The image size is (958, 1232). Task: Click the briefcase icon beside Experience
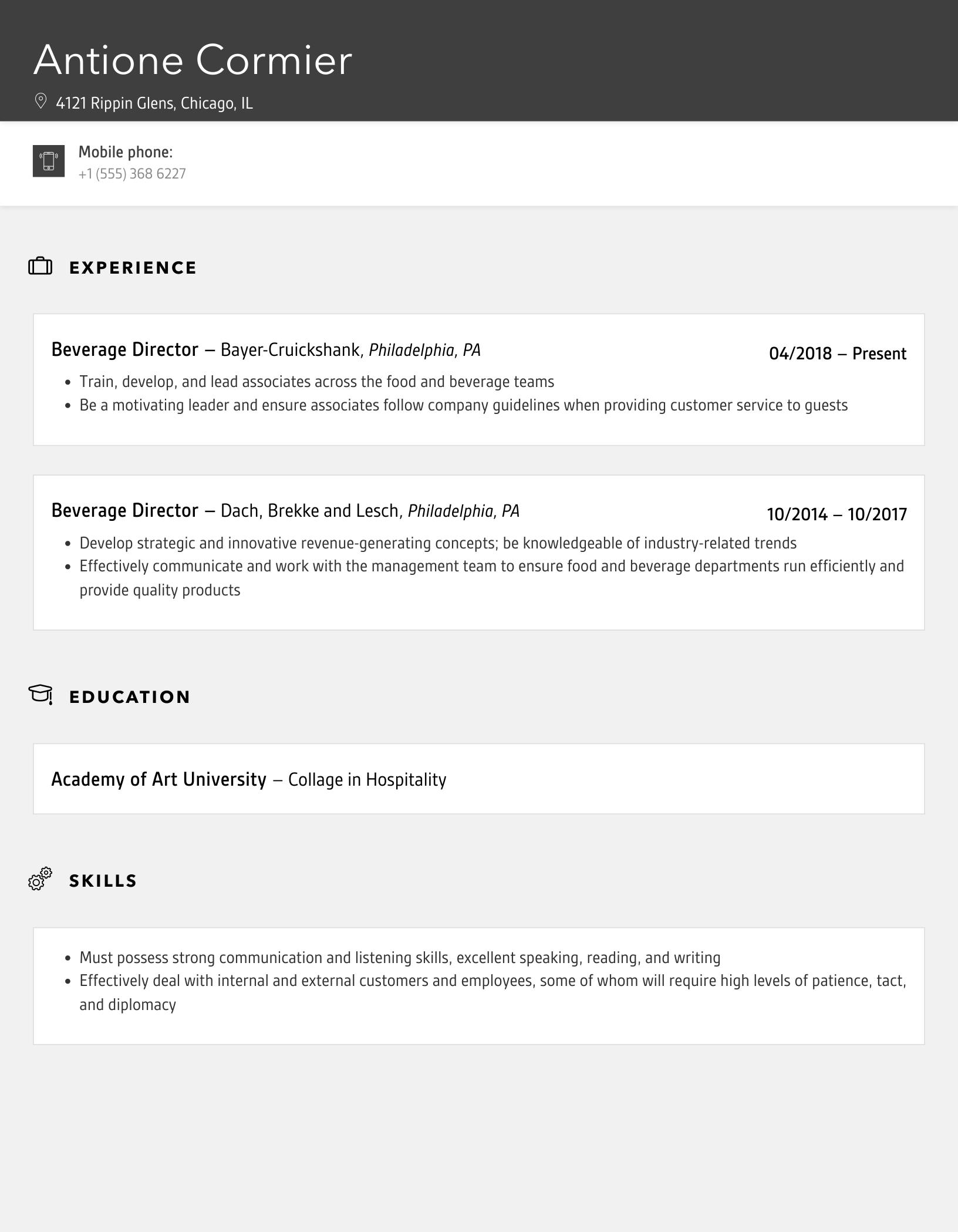coord(41,267)
